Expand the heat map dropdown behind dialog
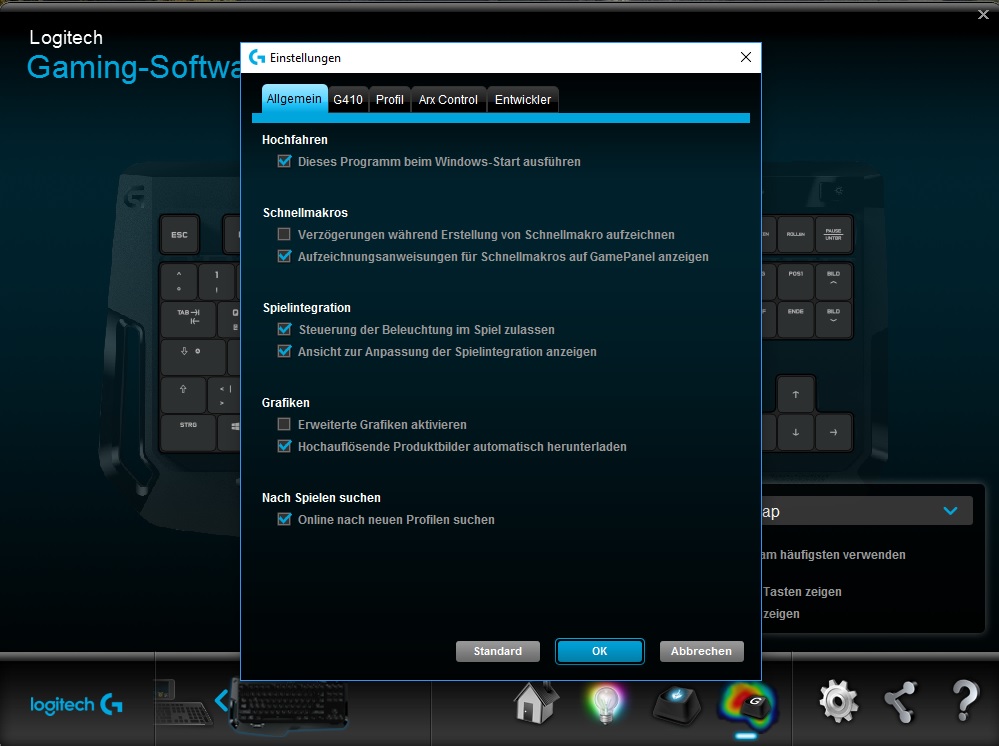This screenshot has height=746, width=999. coord(950,511)
